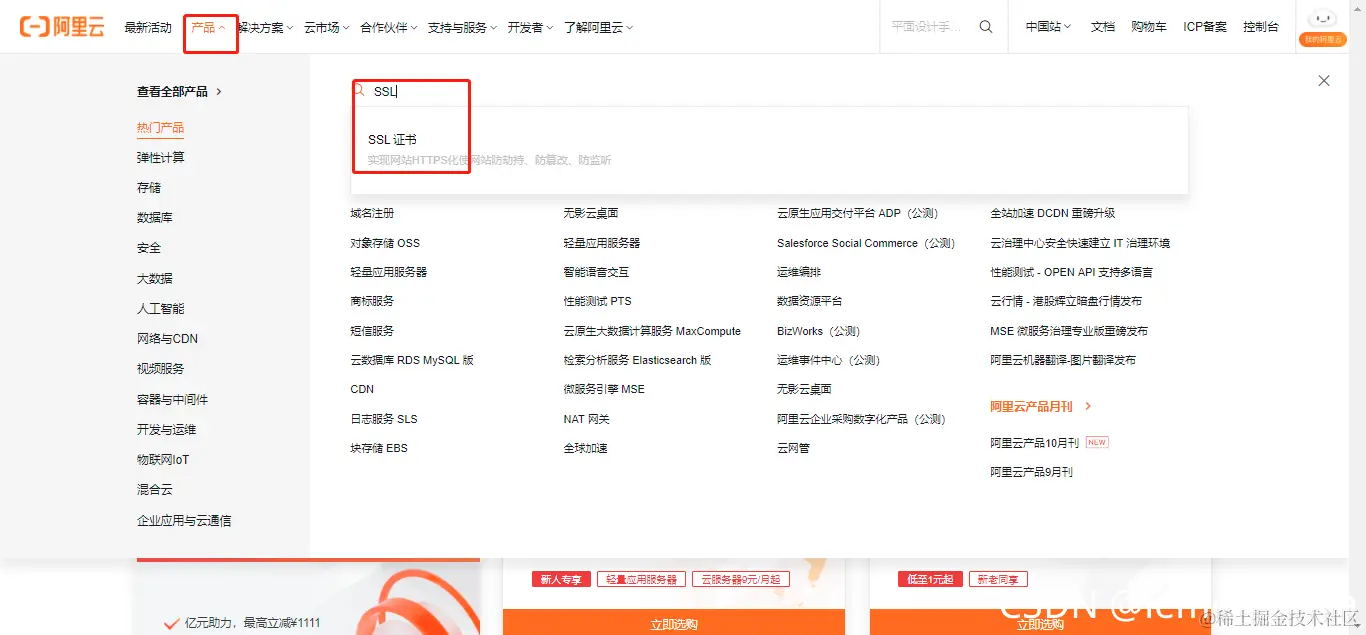Close the products panel with X
This screenshot has width=1366, height=635.
coord(1324,81)
